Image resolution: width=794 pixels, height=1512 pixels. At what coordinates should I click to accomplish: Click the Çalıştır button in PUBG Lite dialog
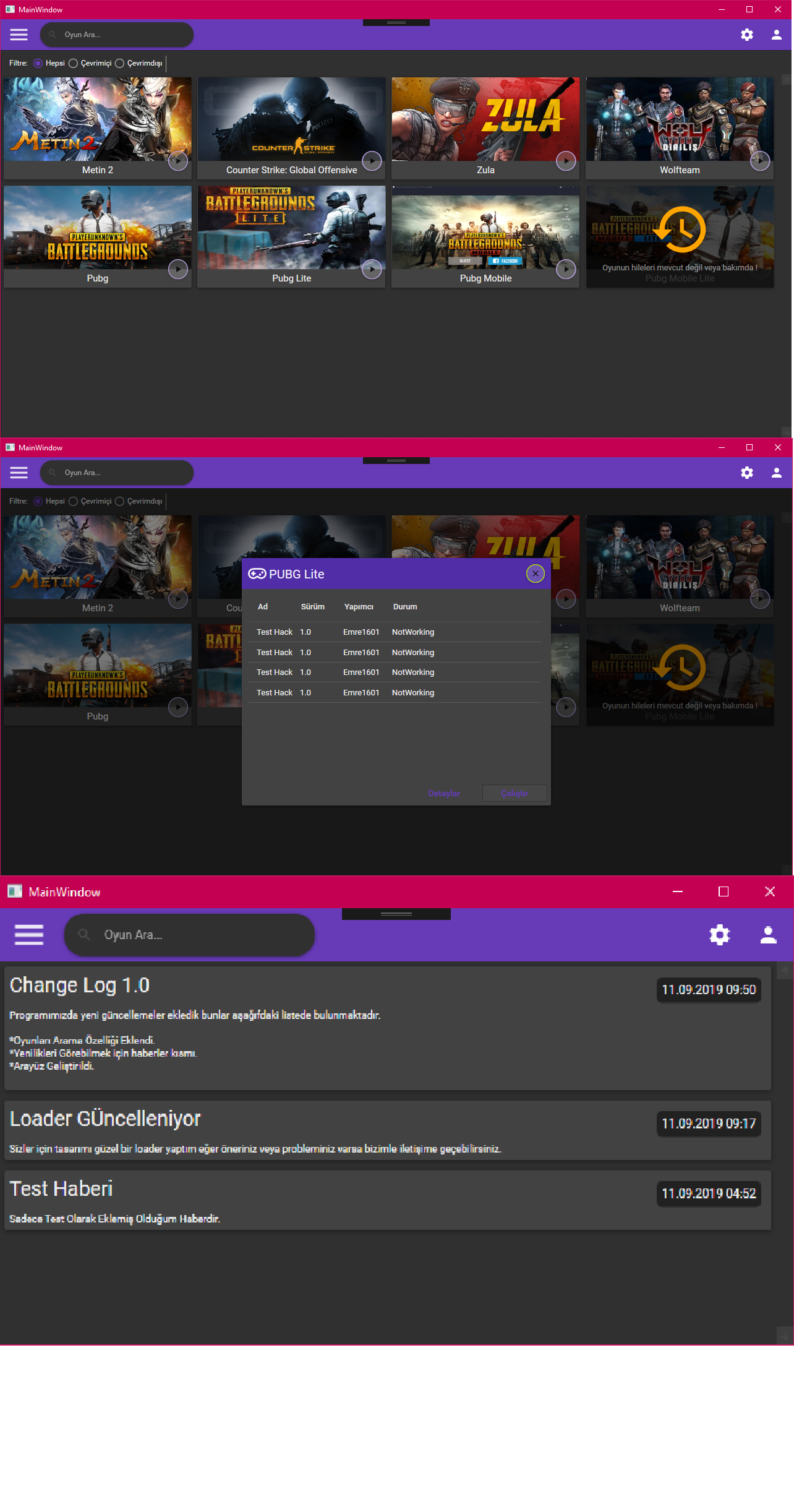pyautogui.click(x=514, y=793)
